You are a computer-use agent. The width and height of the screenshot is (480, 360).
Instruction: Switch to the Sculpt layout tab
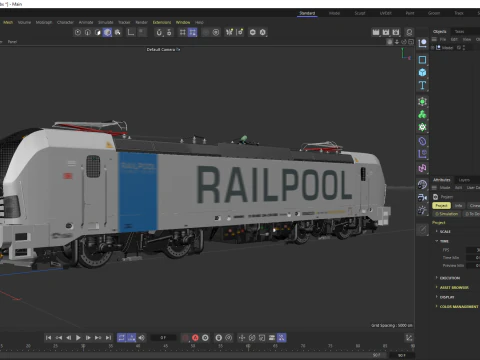(x=360, y=13)
